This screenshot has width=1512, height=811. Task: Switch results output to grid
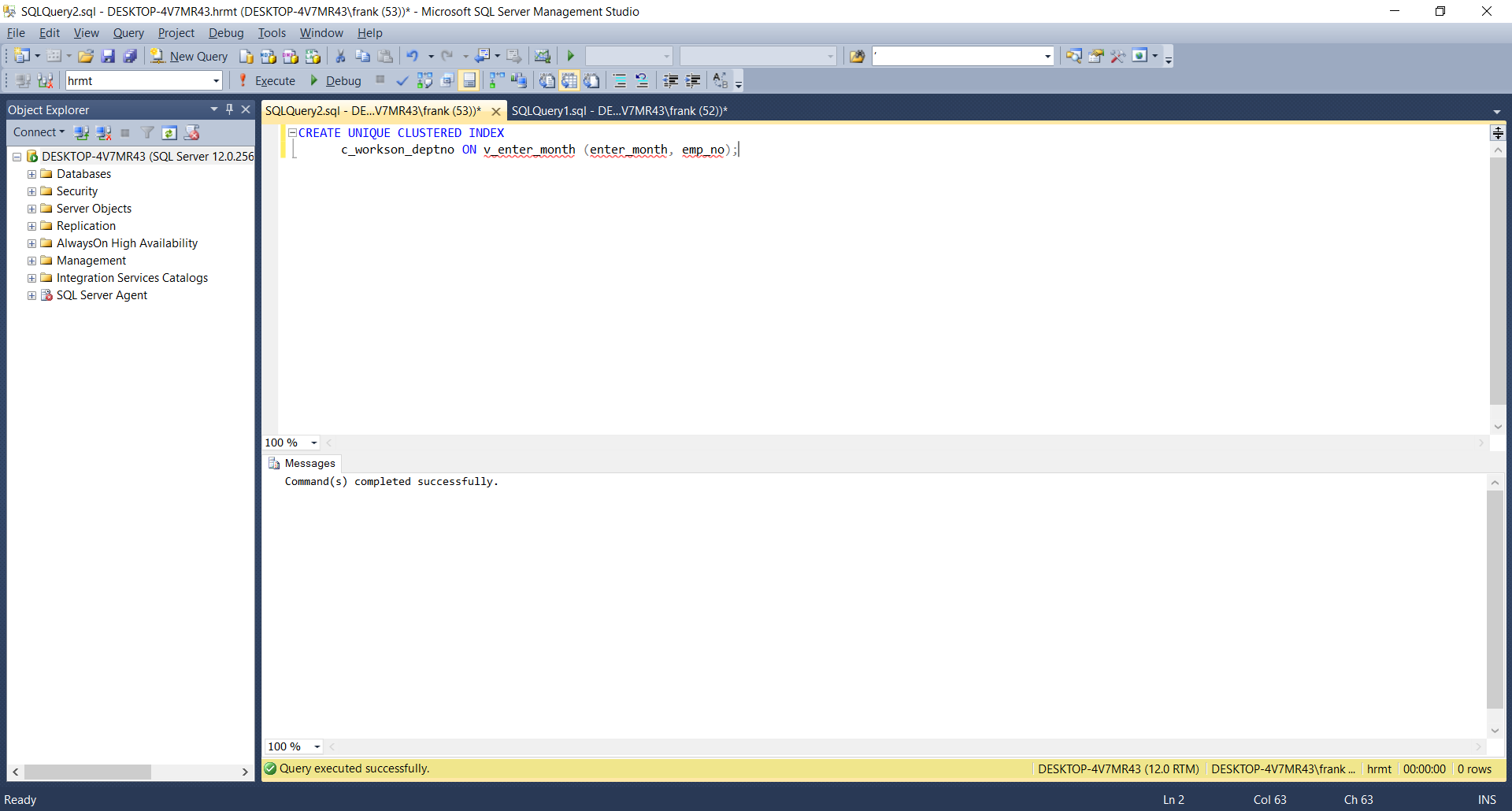569,80
